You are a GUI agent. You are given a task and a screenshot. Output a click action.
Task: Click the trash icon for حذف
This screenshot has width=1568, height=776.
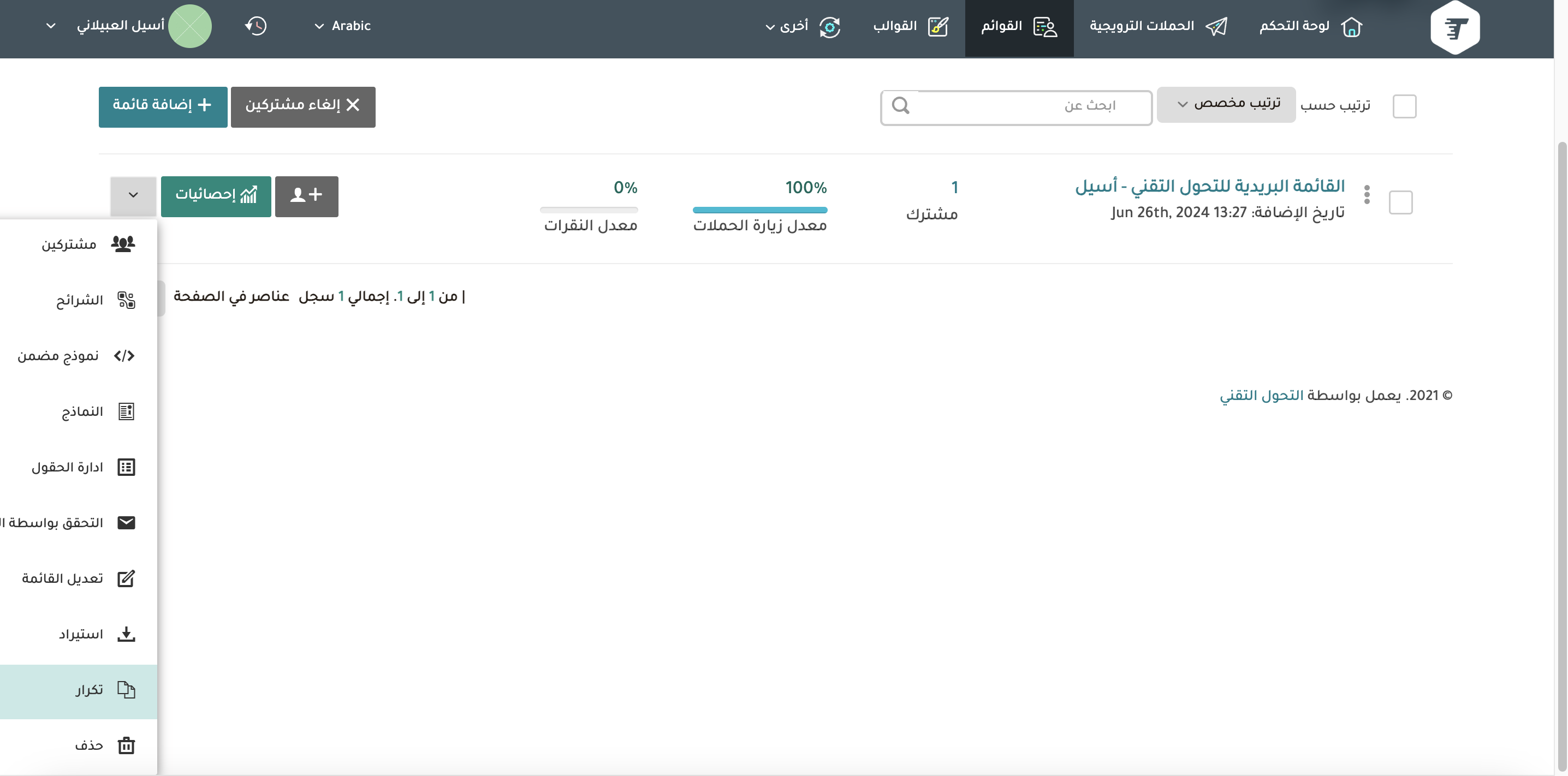[x=126, y=745]
